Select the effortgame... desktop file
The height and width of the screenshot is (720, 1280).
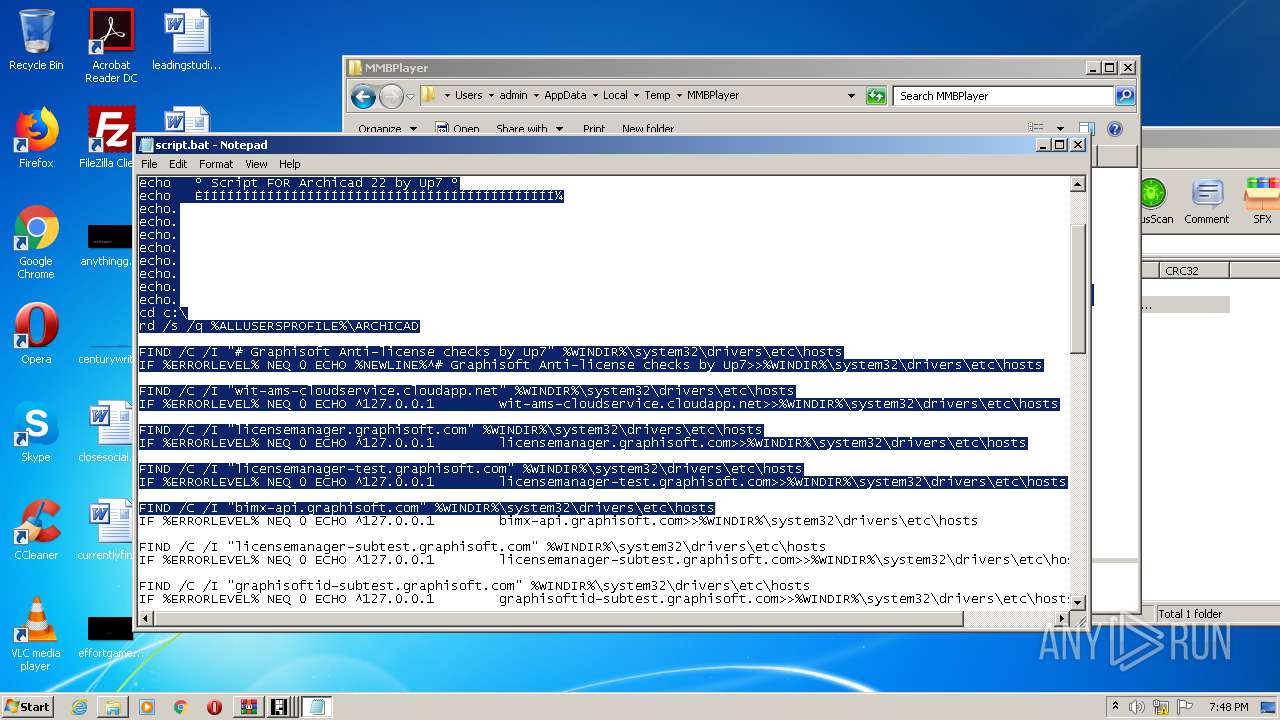109,638
